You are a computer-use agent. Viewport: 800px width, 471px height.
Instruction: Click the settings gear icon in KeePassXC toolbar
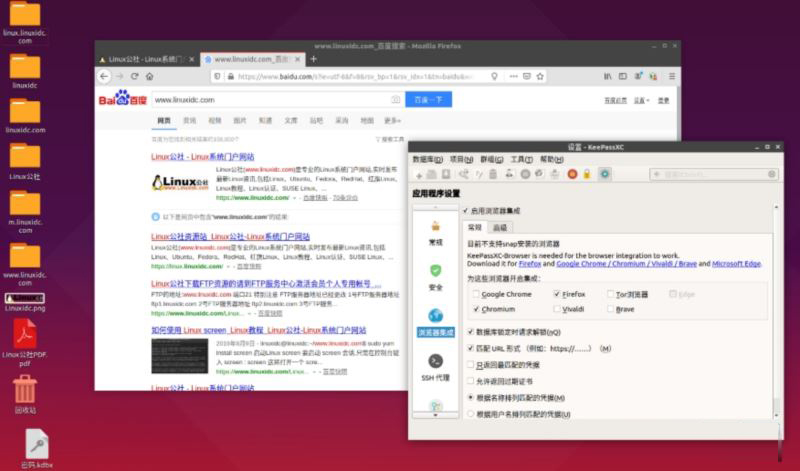(x=605, y=174)
